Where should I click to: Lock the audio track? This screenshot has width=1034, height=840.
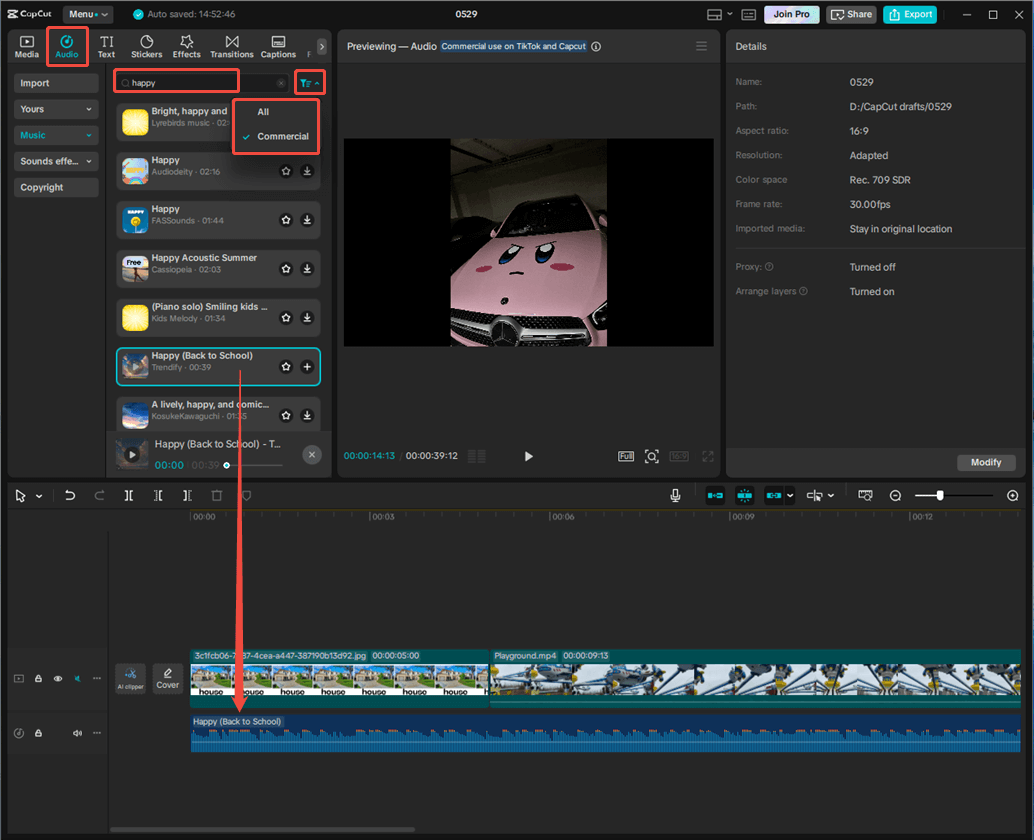pos(38,733)
